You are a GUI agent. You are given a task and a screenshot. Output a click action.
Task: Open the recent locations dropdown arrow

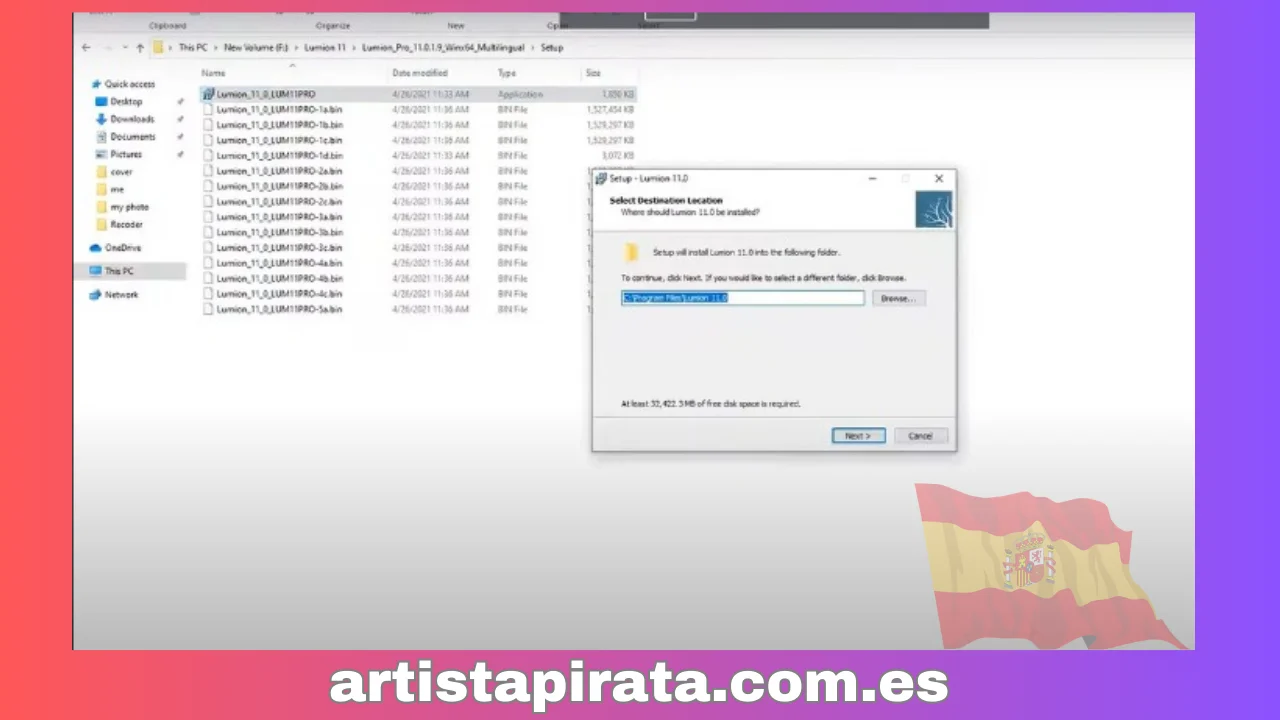124,48
